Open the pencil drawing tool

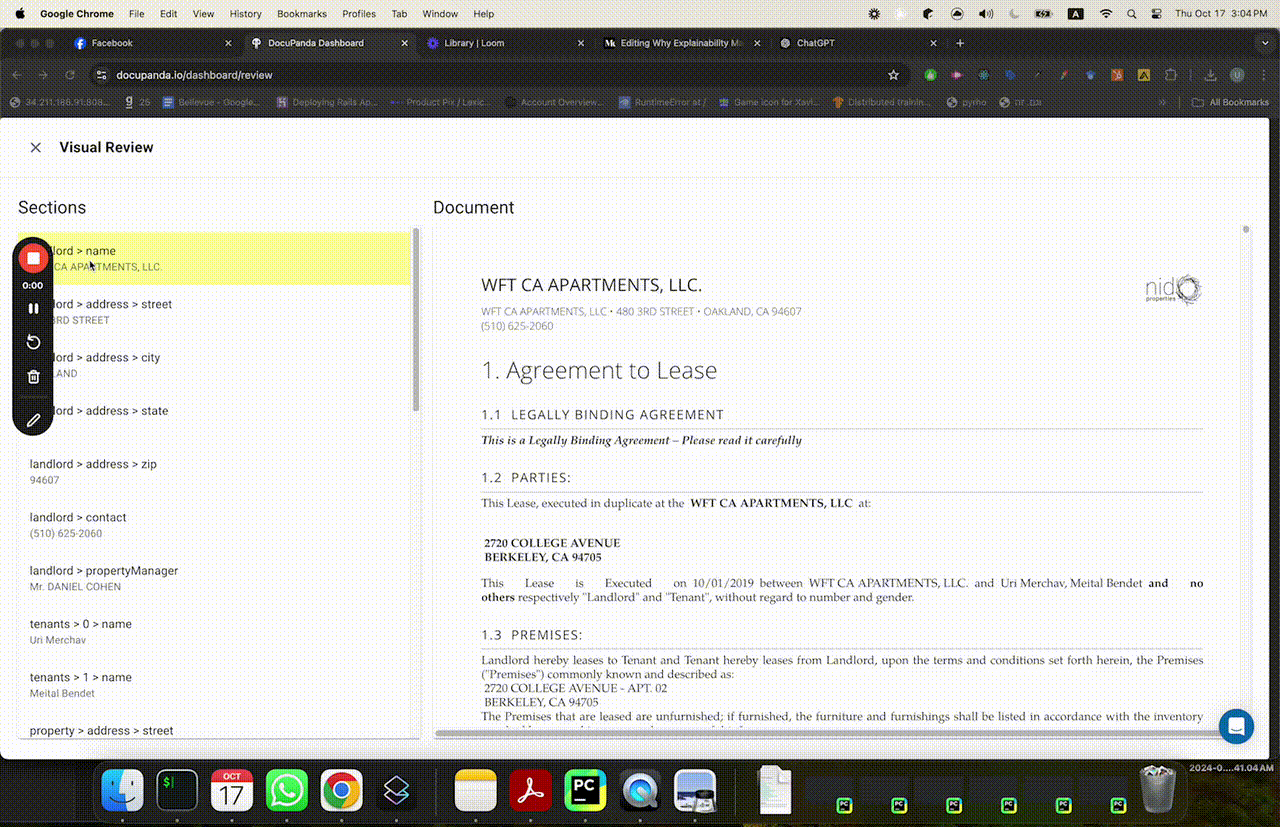(x=33, y=420)
